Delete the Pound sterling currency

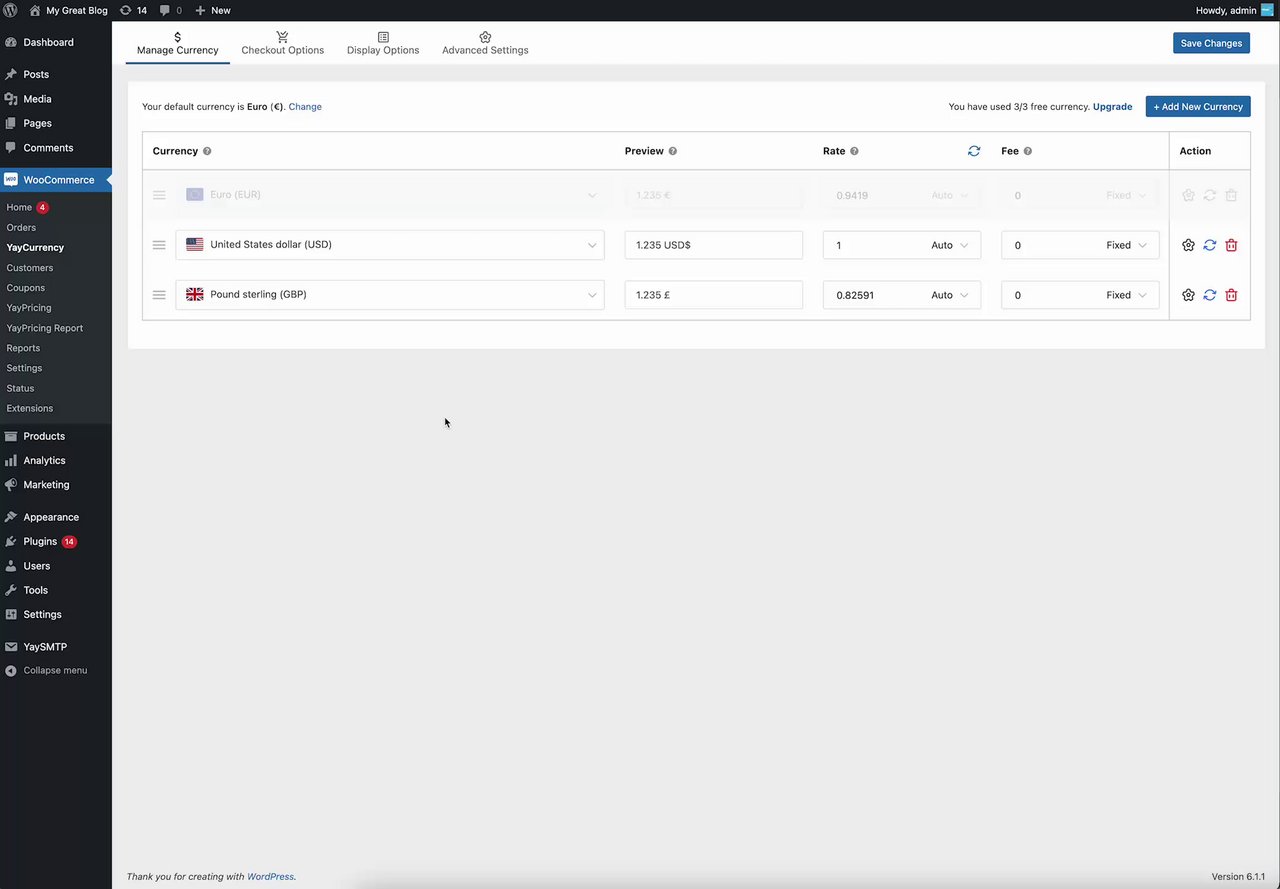click(x=1231, y=295)
